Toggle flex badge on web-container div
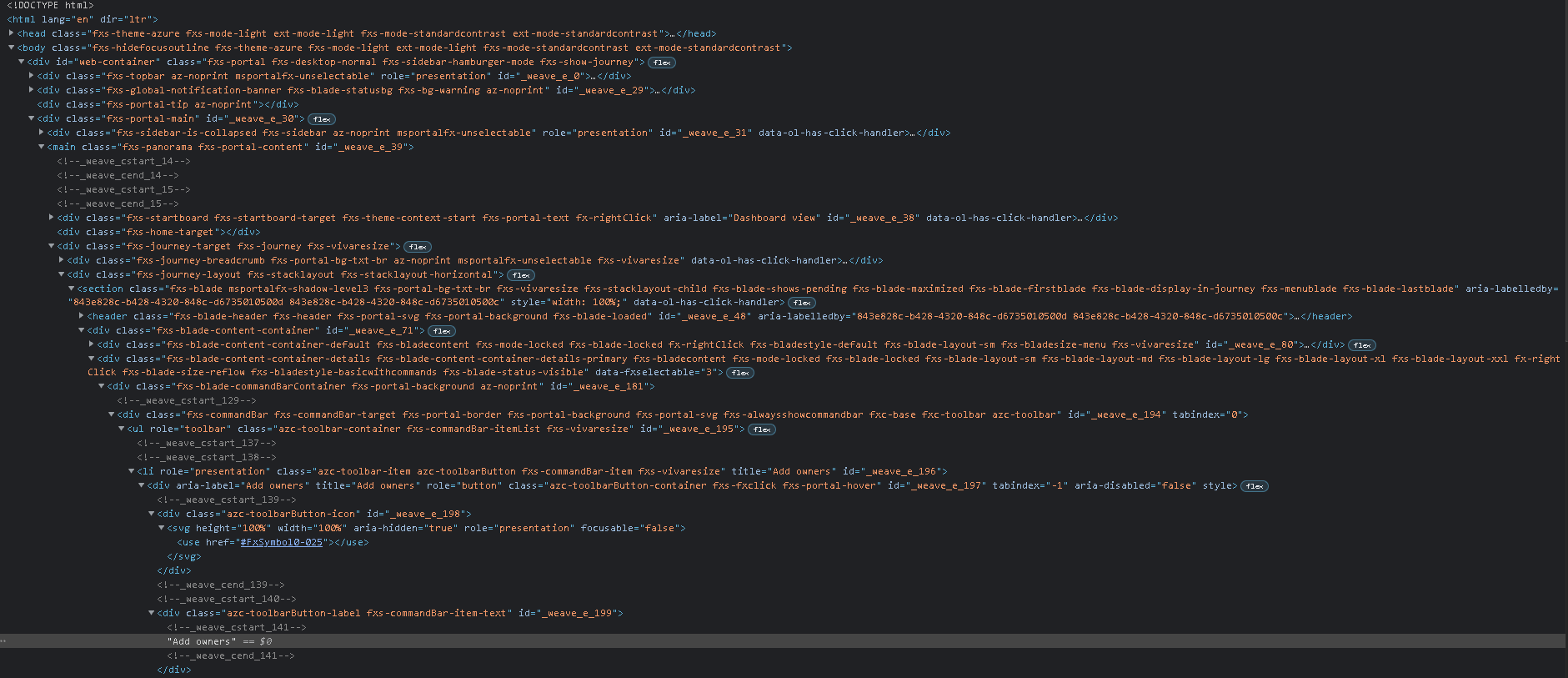The image size is (1568, 678). 662,63
